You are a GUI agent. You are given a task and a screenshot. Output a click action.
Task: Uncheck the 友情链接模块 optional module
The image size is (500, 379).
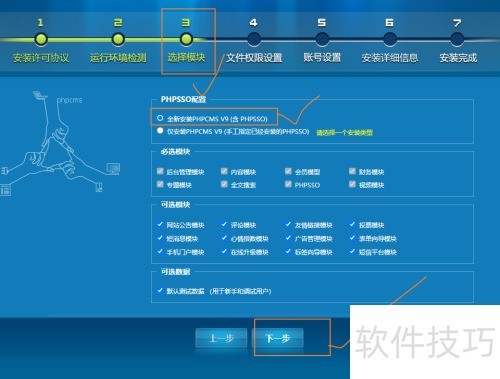(288, 224)
